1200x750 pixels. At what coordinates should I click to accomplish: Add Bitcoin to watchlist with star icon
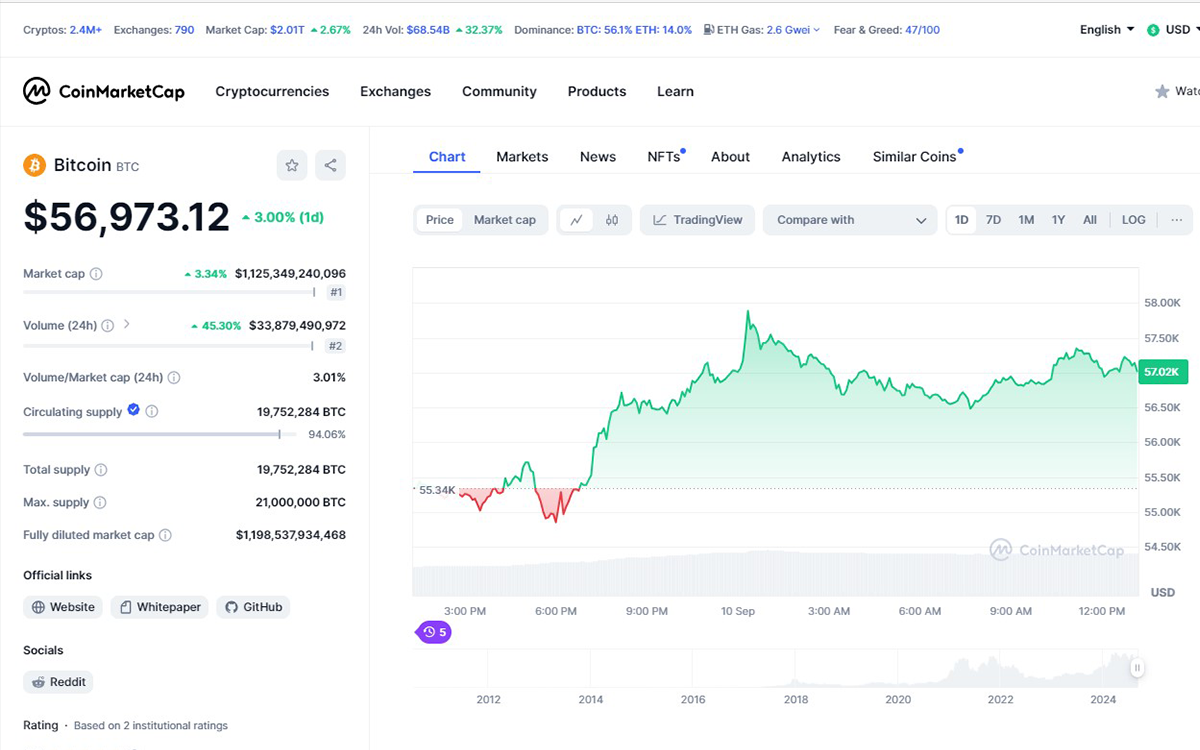pyautogui.click(x=292, y=166)
